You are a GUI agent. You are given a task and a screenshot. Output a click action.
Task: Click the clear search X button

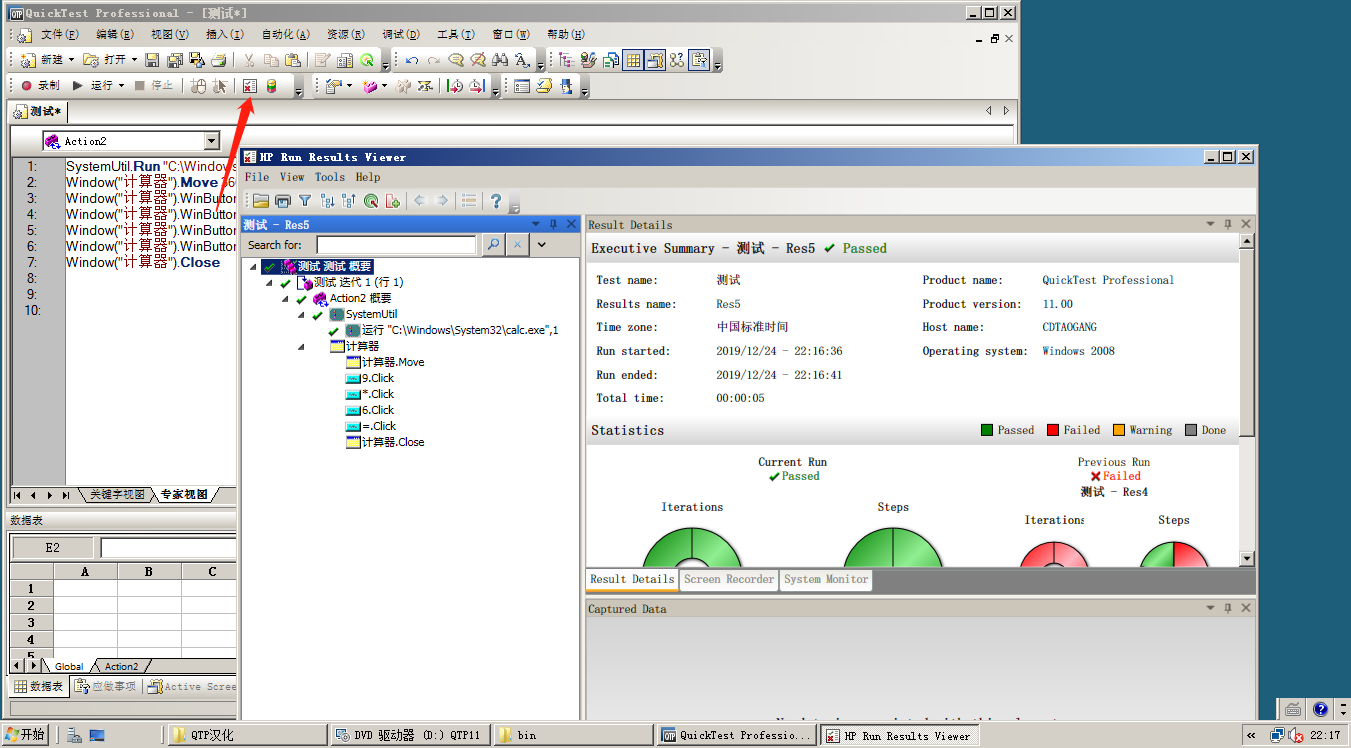click(x=517, y=244)
